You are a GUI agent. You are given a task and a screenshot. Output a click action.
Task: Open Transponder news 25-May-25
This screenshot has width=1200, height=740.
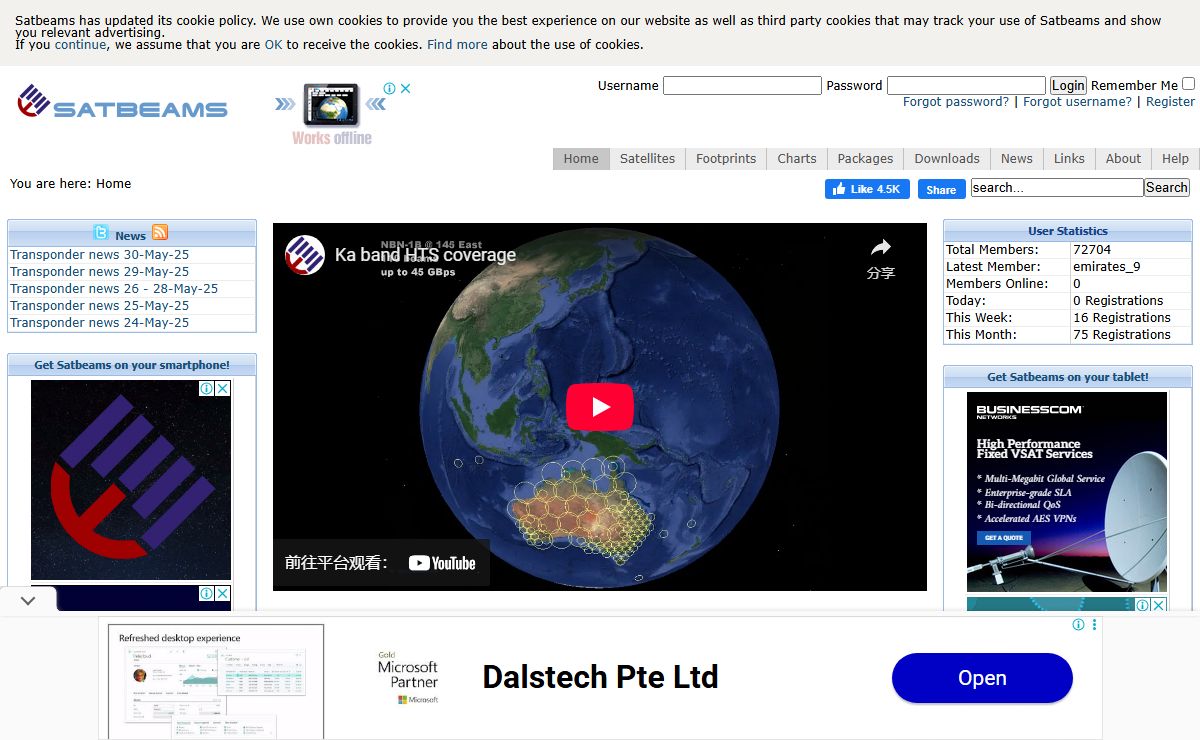tap(99, 306)
